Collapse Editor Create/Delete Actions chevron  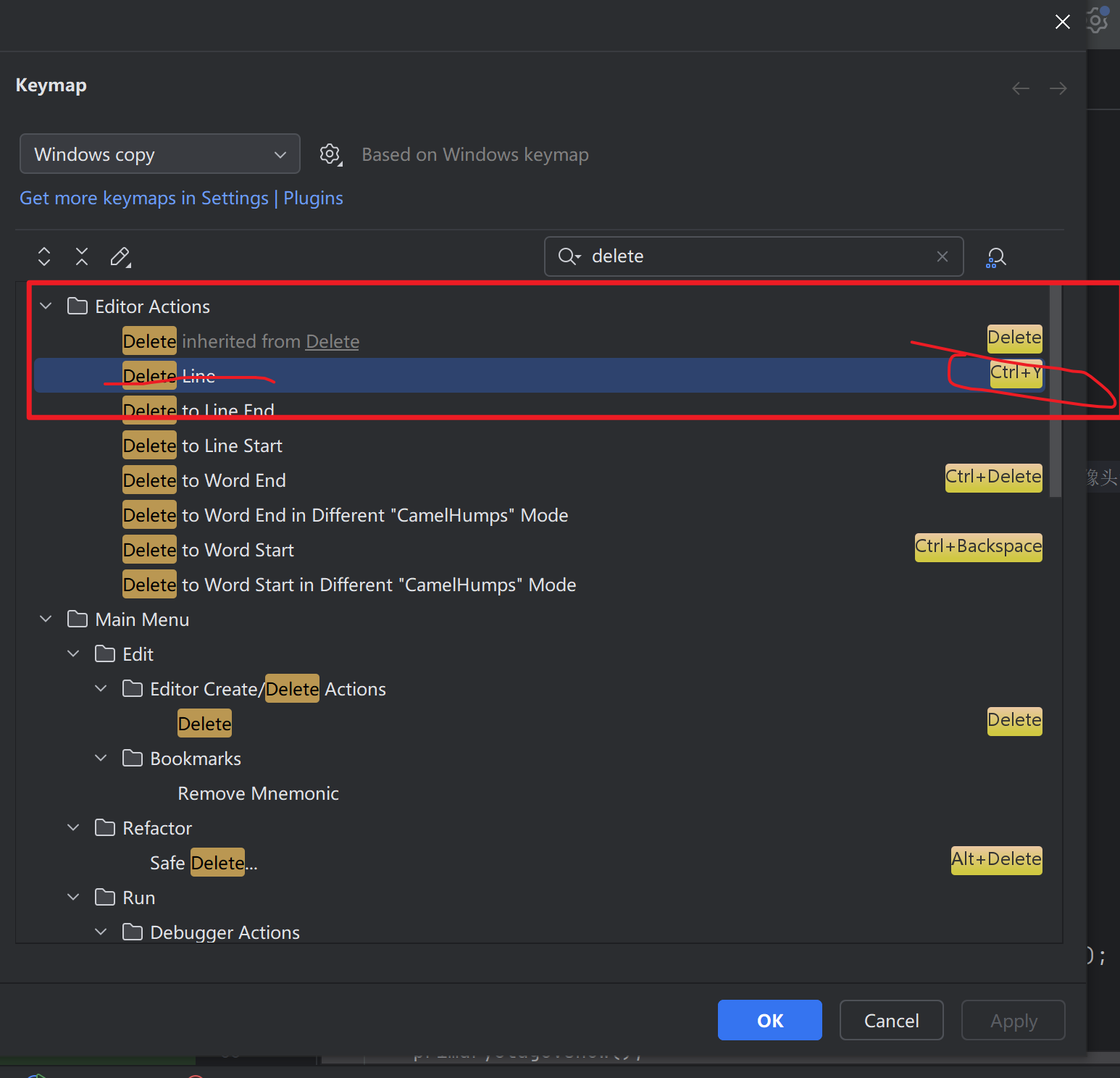(101, 688)
